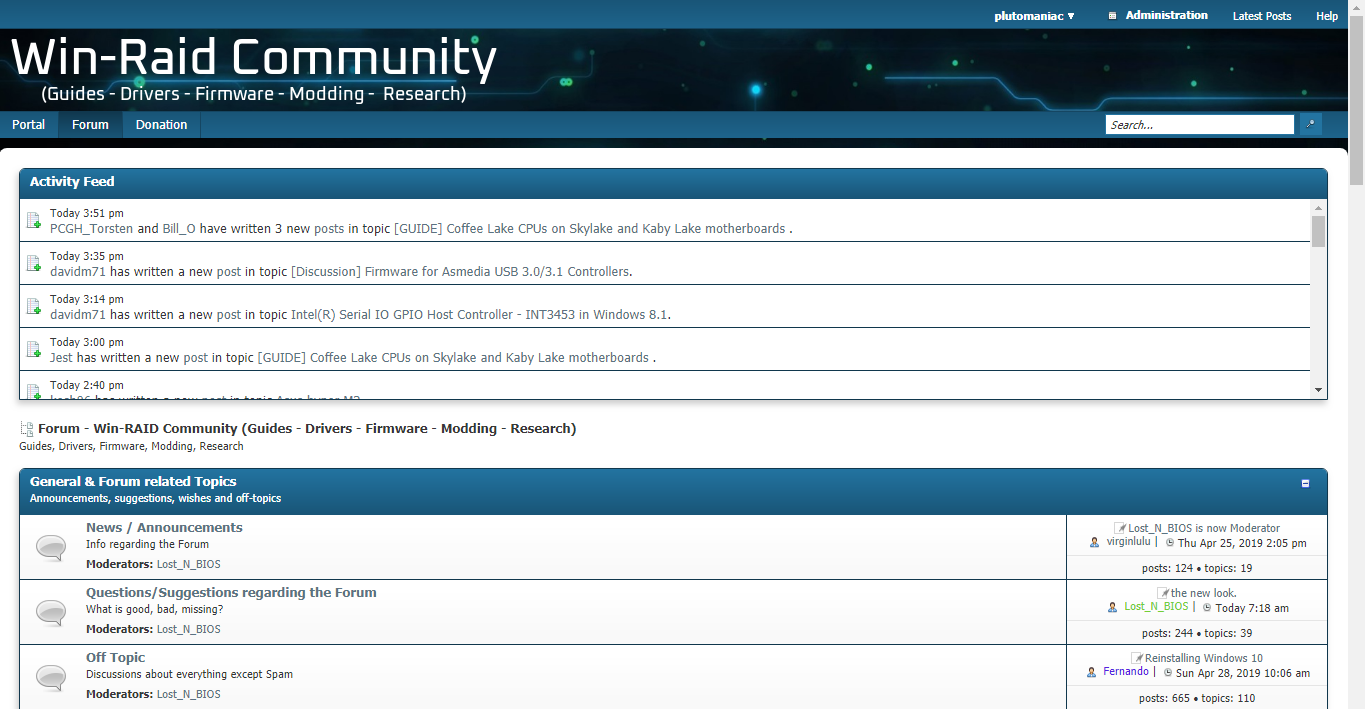Open Intel Serial IO GPIO Host Controller topic
The height and width of the screenshot is (709, 1365).
pyautogui.click(x=480, y=315)
